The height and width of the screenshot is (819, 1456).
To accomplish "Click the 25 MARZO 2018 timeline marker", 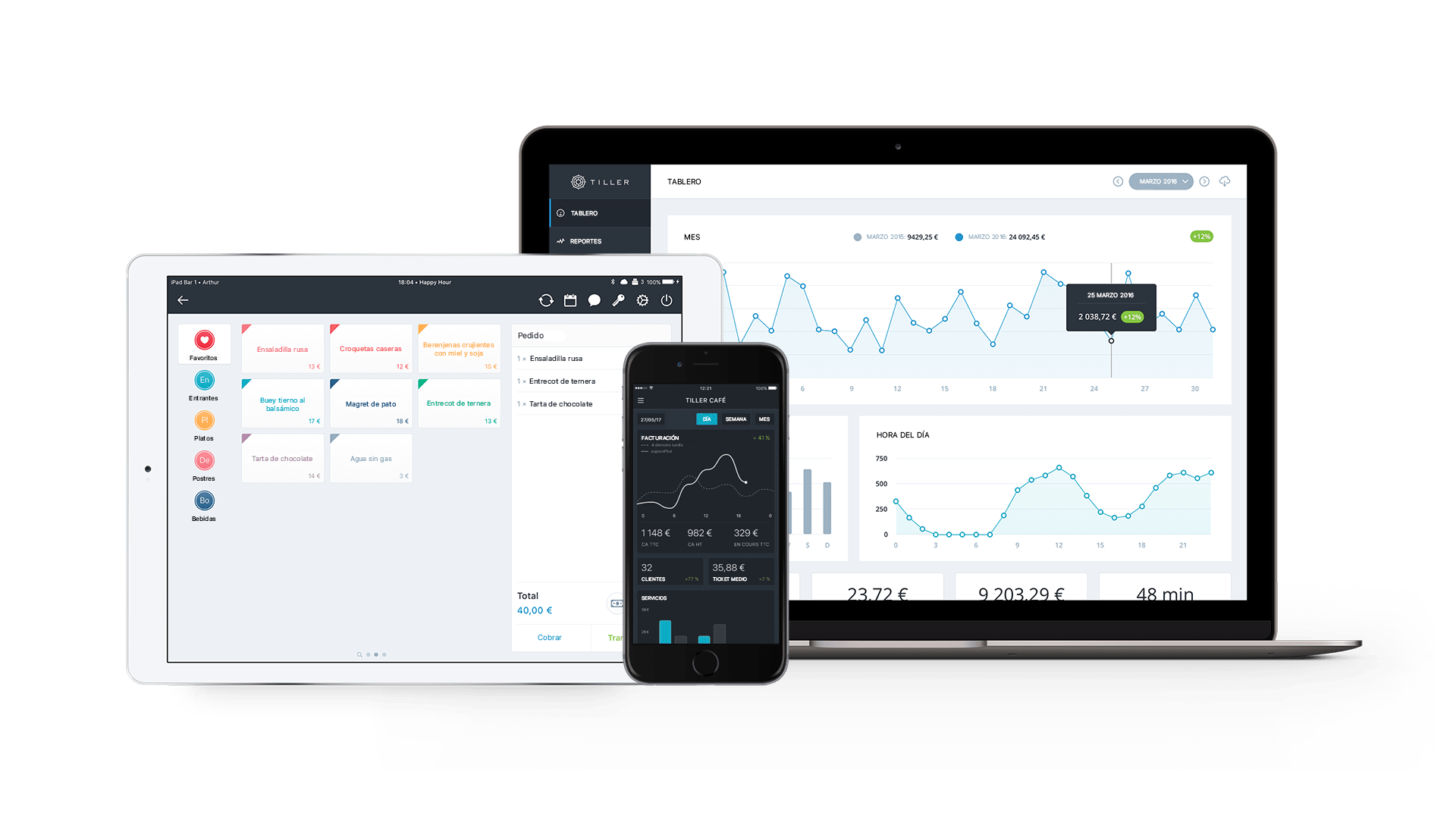I will (x=1110, y=341).
